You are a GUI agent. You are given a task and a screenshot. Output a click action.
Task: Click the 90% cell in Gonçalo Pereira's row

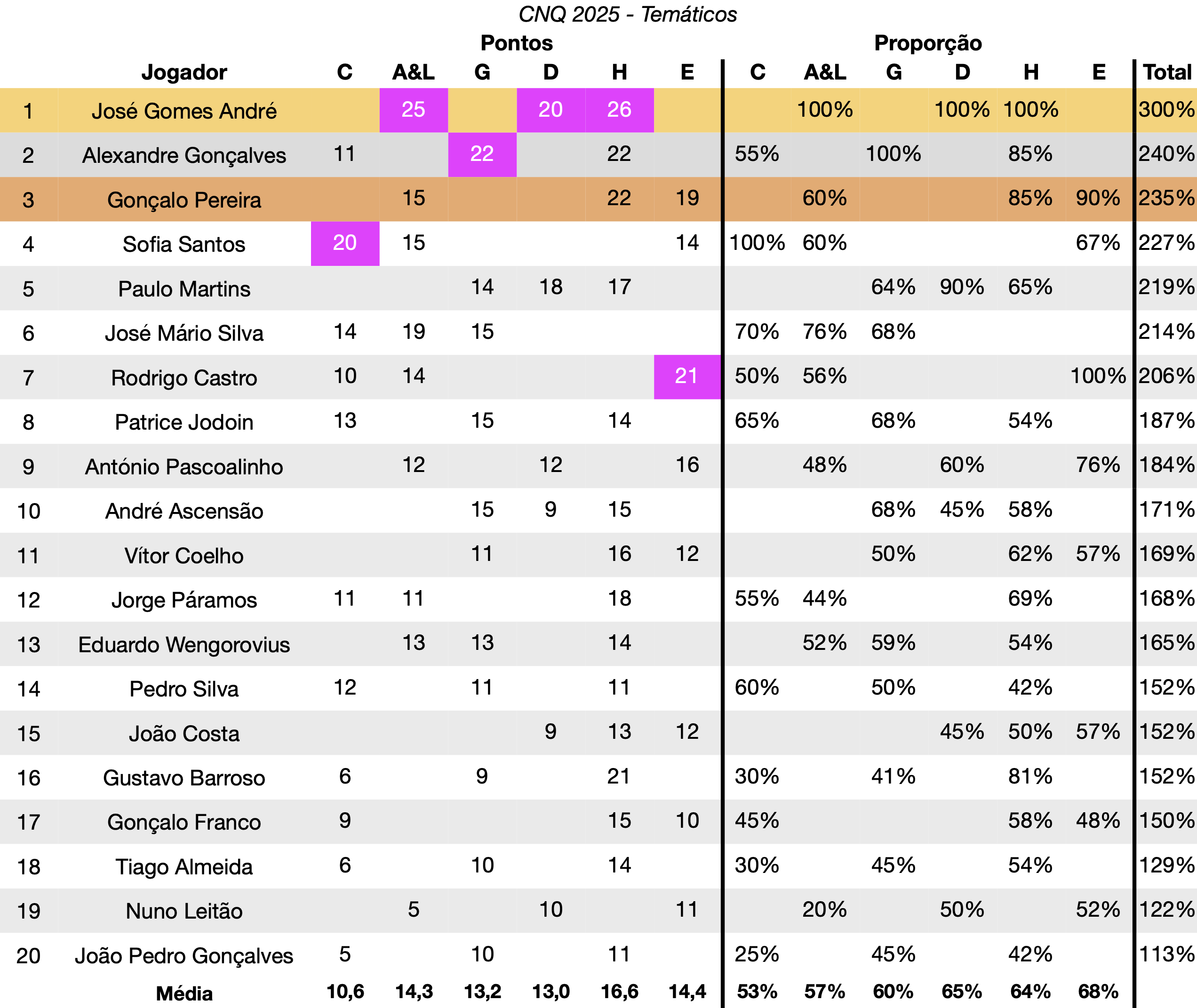[x=1098, y=198]
